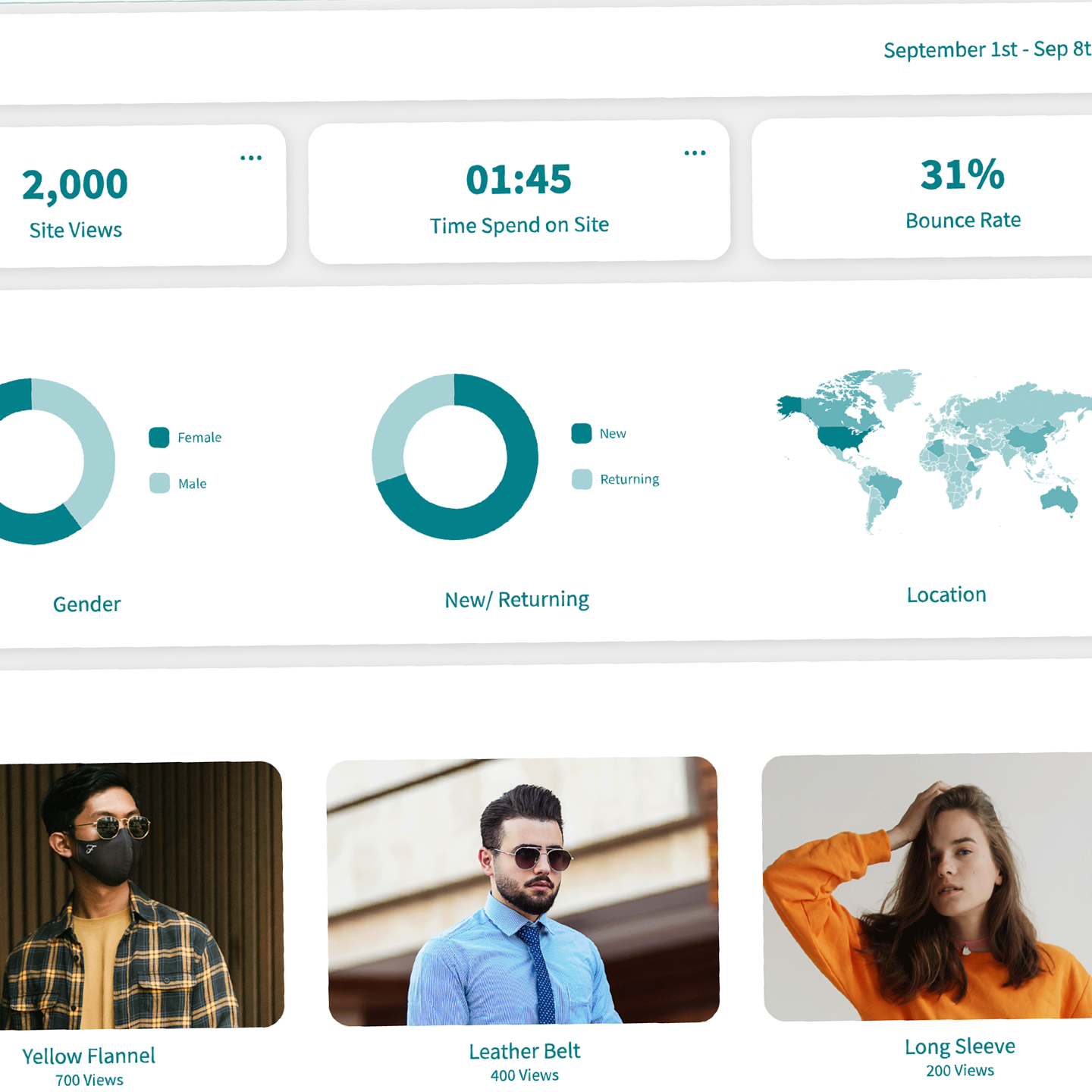This screenshot has height=1092, width=1092.
Task: Toggle the Returning visitors legend swatch
Action: [582, 479]
